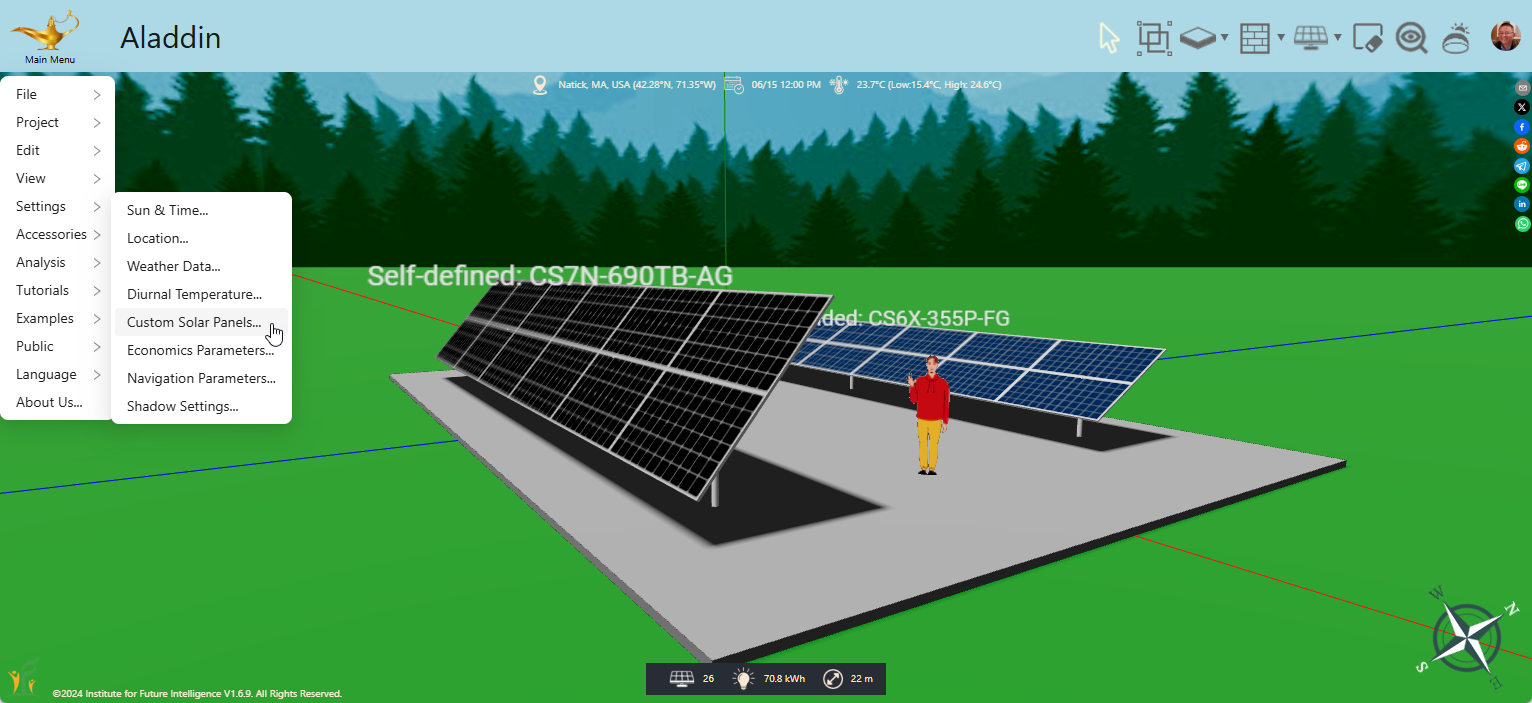Open Navigation Parameters... settings
1532x703 pixels.
tap(201, 379)
